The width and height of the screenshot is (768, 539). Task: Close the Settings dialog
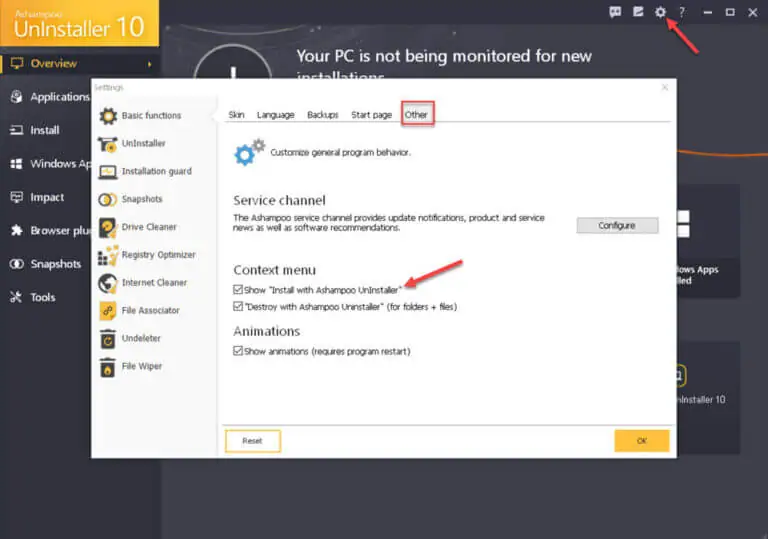coord(665,87)
